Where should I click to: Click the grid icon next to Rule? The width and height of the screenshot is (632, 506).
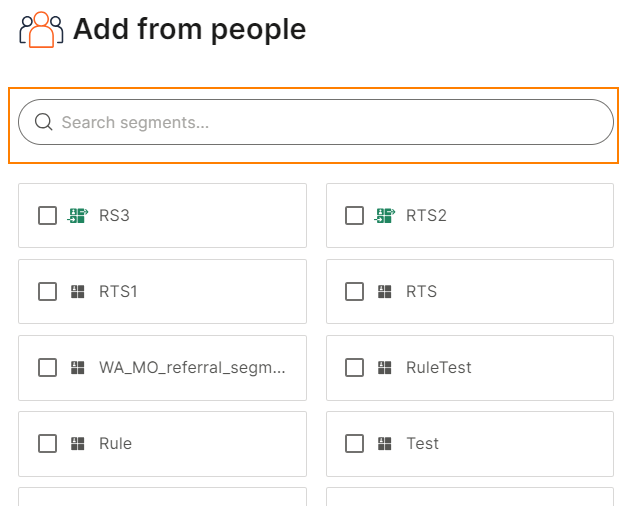coord(77,444)
